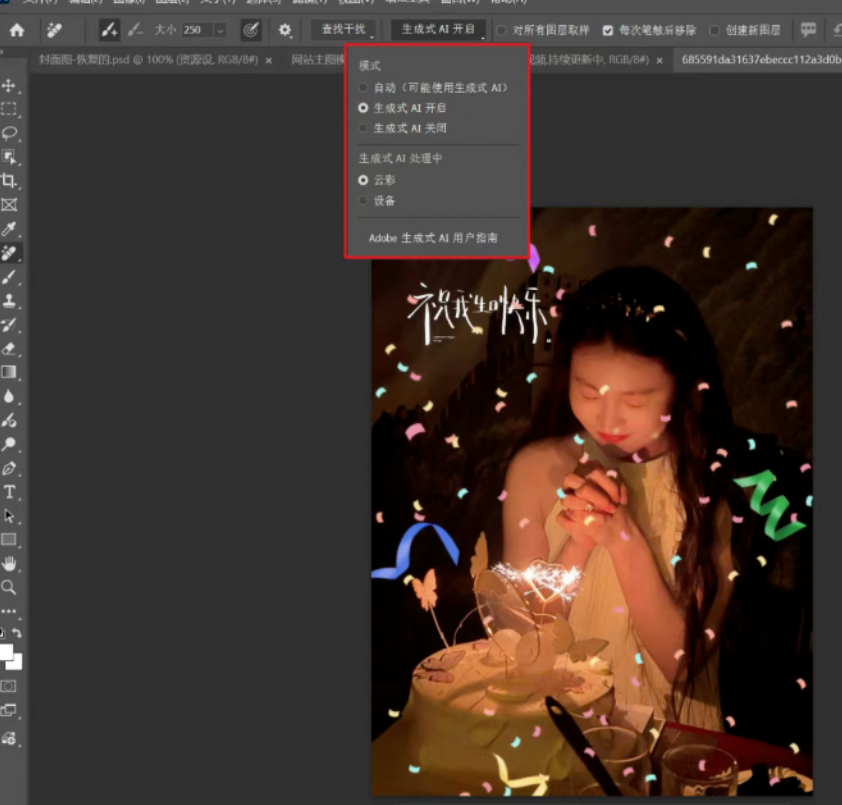Select the Adjustment Brush tool
The height and width of the screenshot is (805, 842).
(9, 420)
